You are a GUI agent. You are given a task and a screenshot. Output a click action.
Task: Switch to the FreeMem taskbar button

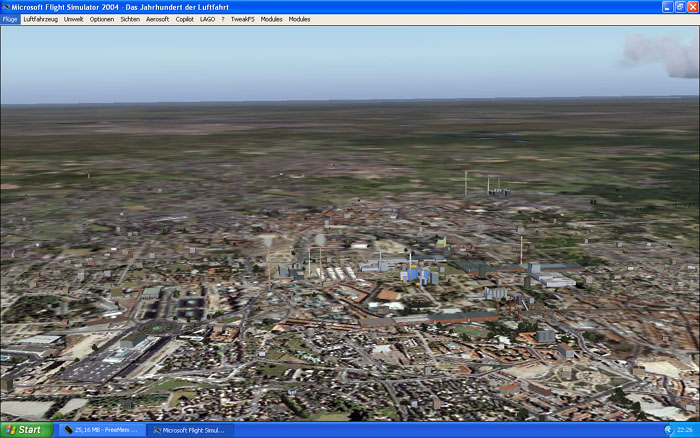pos(102,430)
